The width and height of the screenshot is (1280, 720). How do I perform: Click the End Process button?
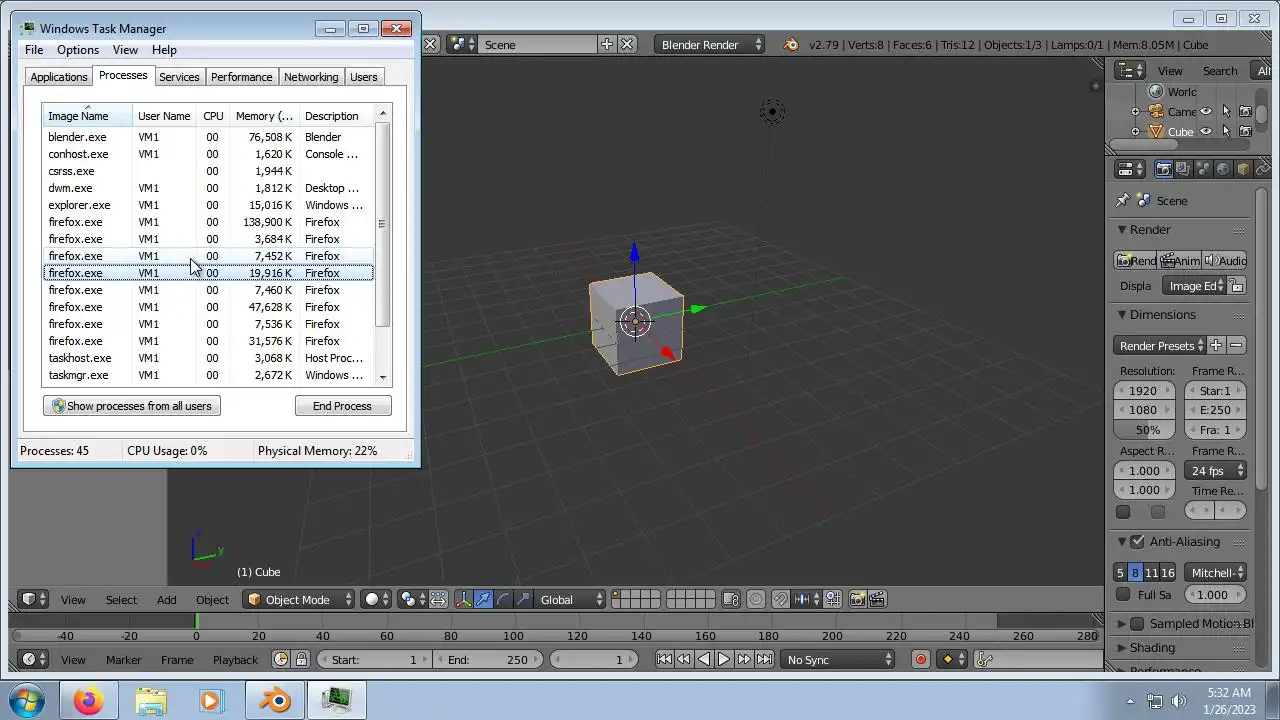342,406
